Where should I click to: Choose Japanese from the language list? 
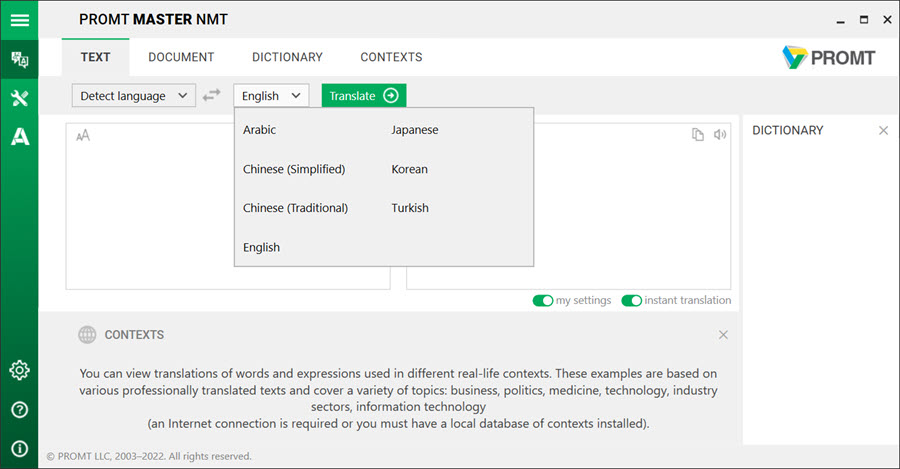[414, 130]
